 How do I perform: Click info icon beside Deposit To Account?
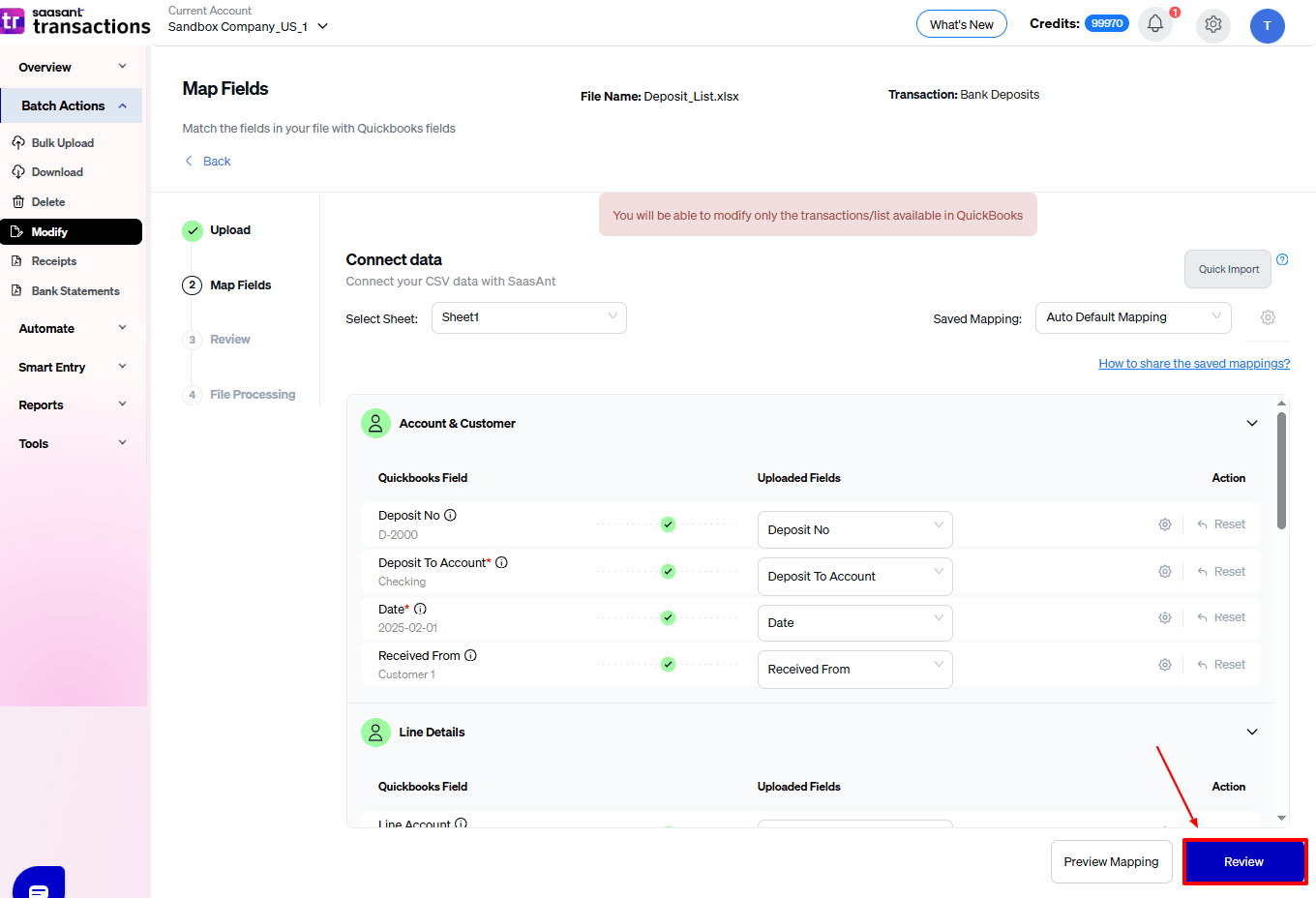point(501,562)
